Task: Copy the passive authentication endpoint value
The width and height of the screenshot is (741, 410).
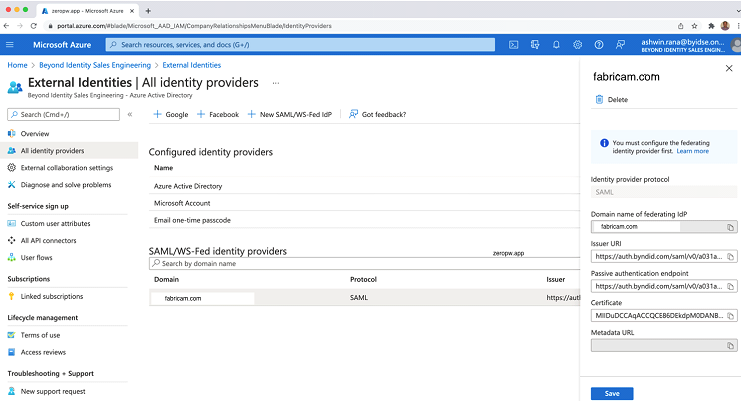Action: coord(731,286)
